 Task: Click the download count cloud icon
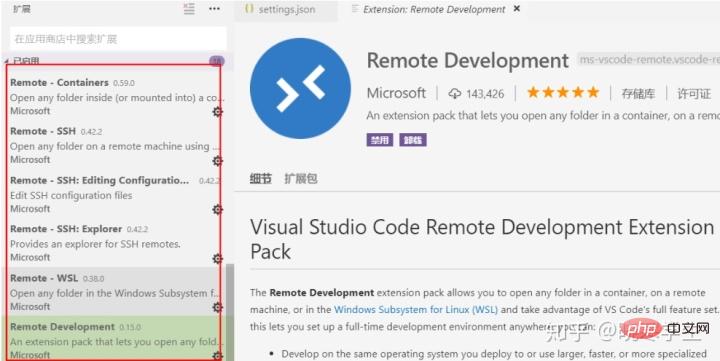click(455, 94)
